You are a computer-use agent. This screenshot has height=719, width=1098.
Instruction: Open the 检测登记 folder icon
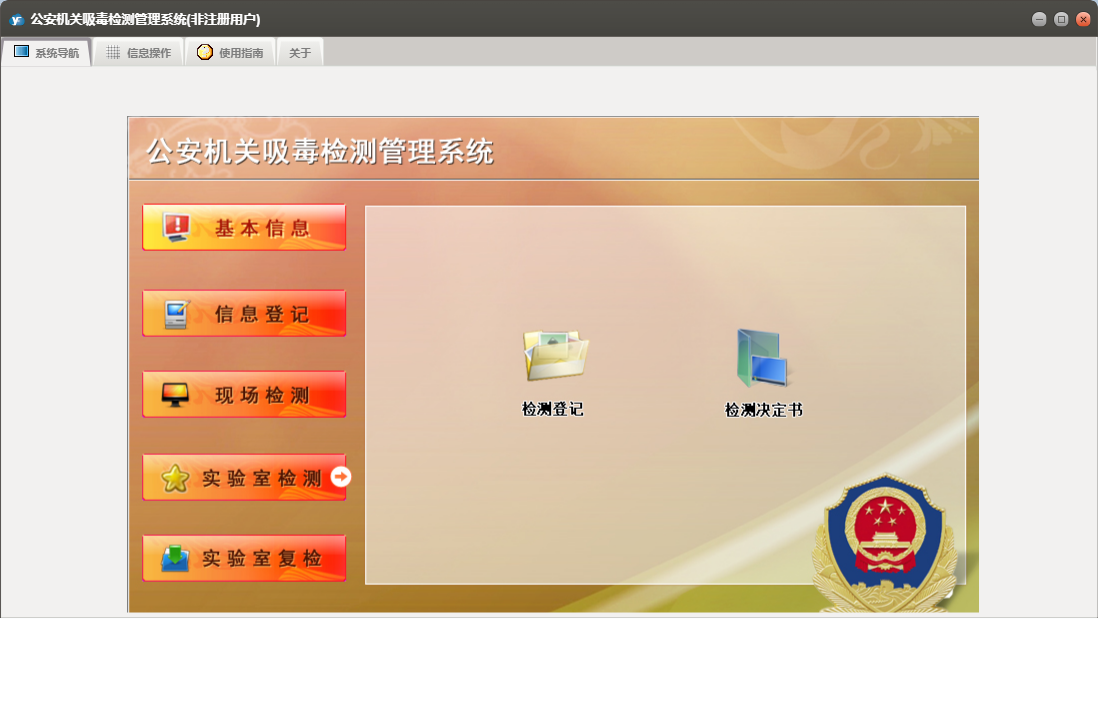pos(555,356)
